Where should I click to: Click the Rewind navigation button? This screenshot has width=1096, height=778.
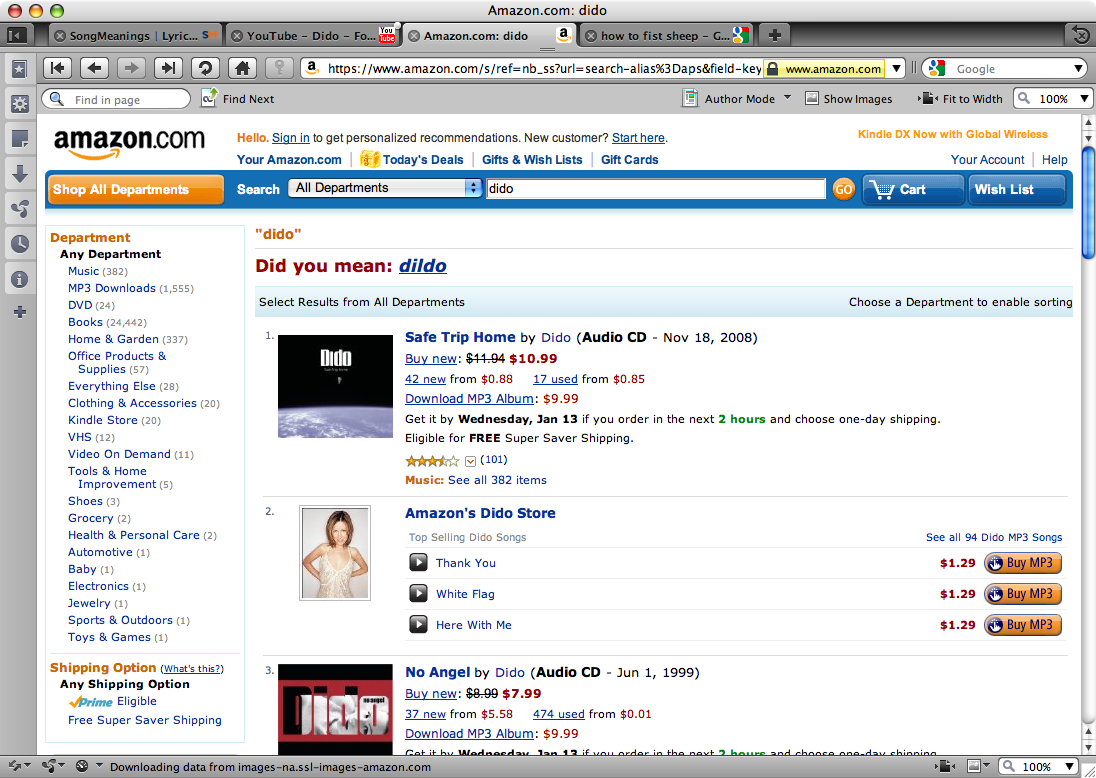pos(58,68)
